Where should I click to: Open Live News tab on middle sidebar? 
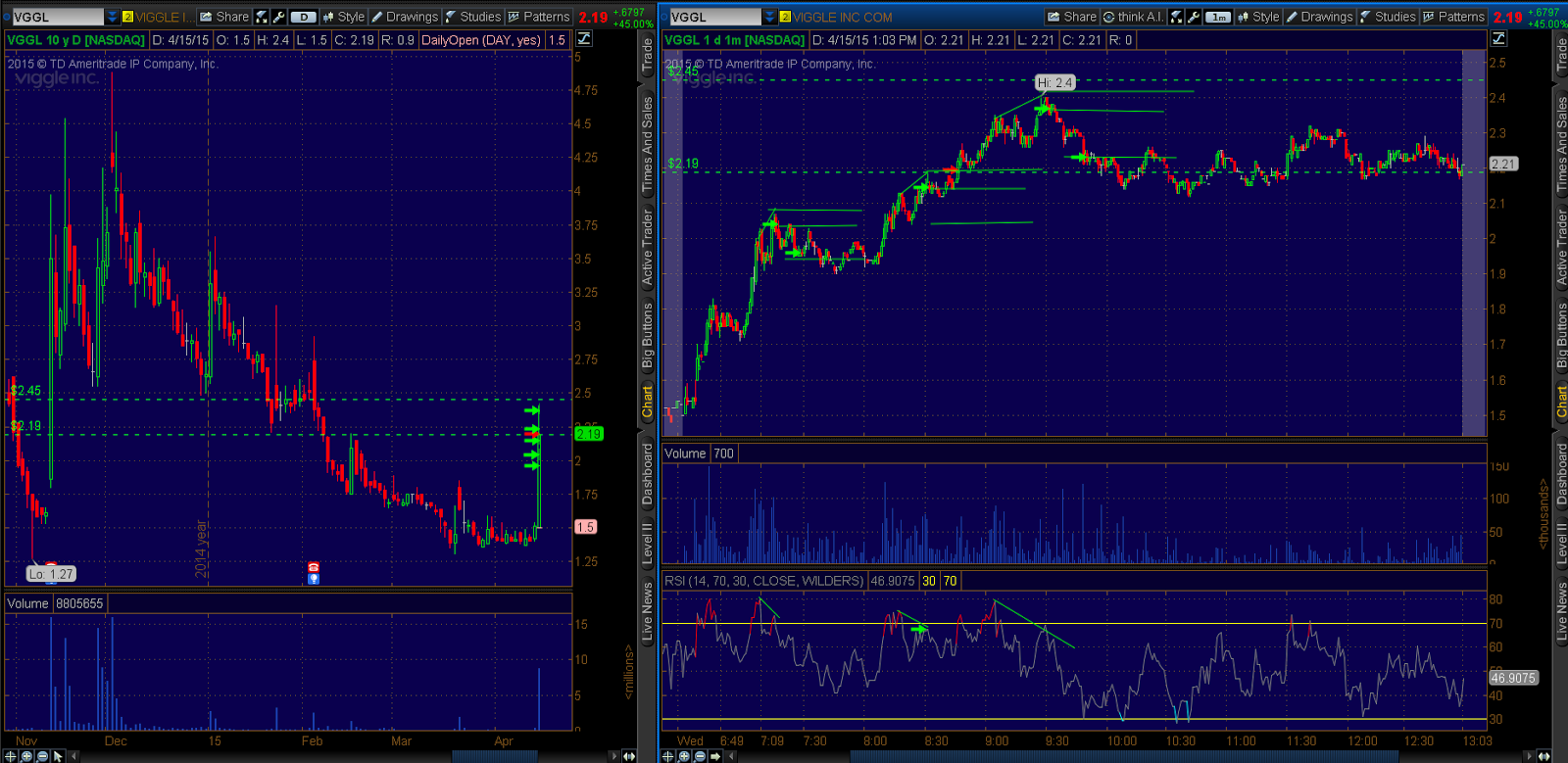[647, 612]
